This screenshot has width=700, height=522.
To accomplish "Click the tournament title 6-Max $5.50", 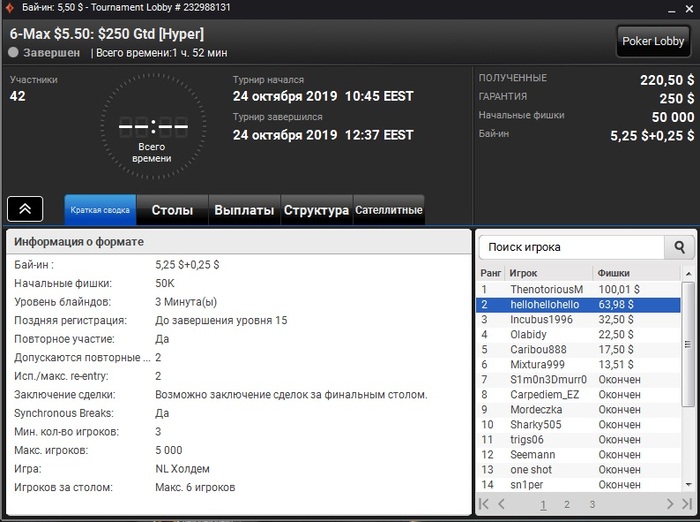I will (107, 34).
